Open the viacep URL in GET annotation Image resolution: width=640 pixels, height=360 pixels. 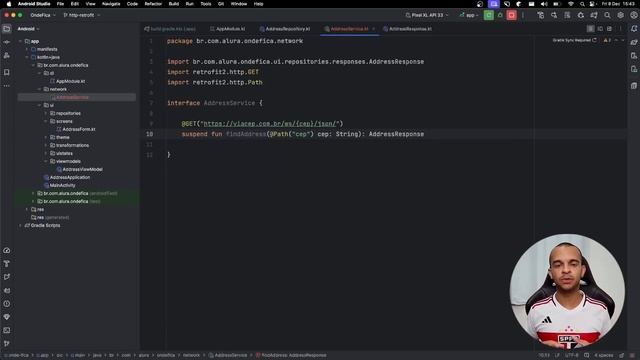click(x=271, y=124)
